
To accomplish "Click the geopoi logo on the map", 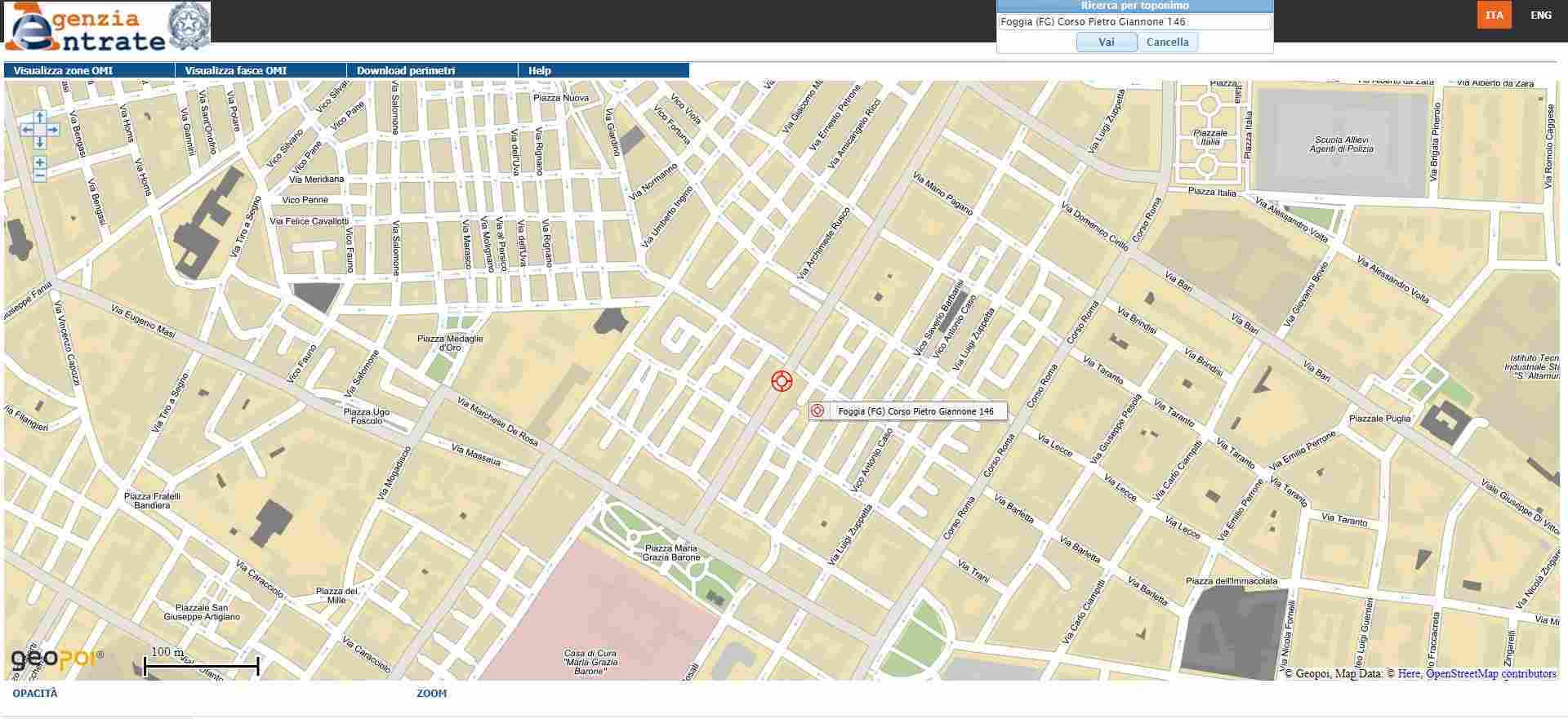I will (56, 658).
